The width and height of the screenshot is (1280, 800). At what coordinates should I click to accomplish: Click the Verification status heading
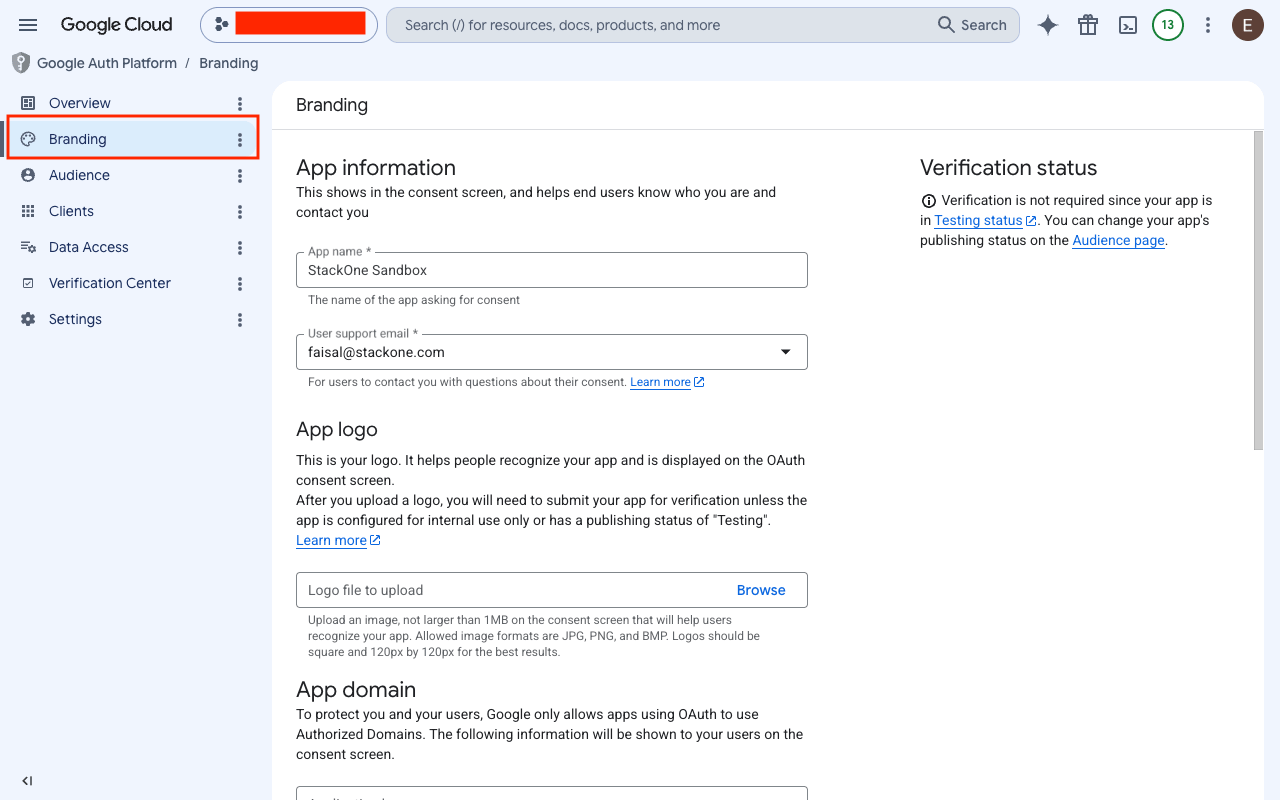[x=1008, y=168]
